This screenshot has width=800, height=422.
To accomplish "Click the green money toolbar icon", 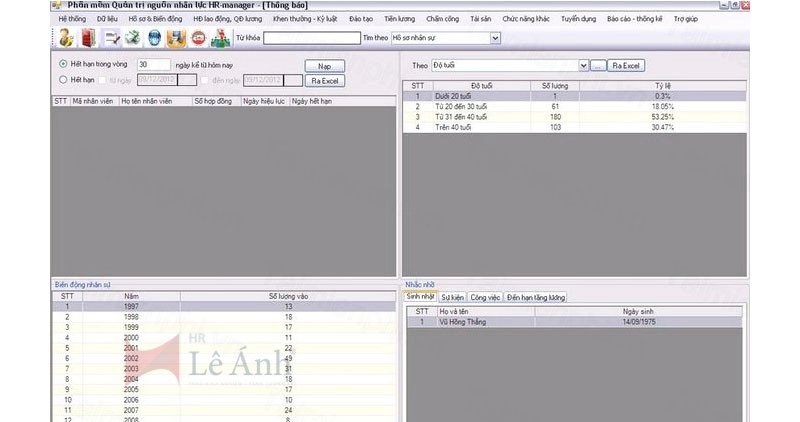I will pyautogui.click(x=132, y=38).
